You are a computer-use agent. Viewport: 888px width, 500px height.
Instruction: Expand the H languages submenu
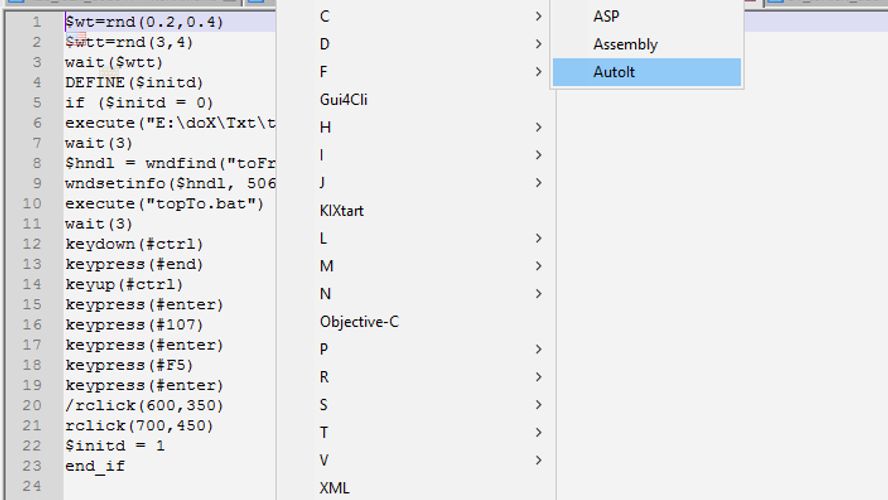pyautogui.click(x=539, y=127)
